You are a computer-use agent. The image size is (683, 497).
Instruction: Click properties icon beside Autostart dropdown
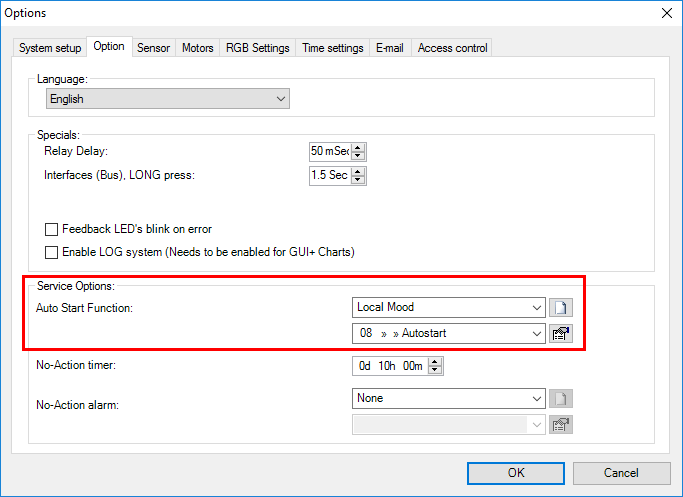pos(561,334)
